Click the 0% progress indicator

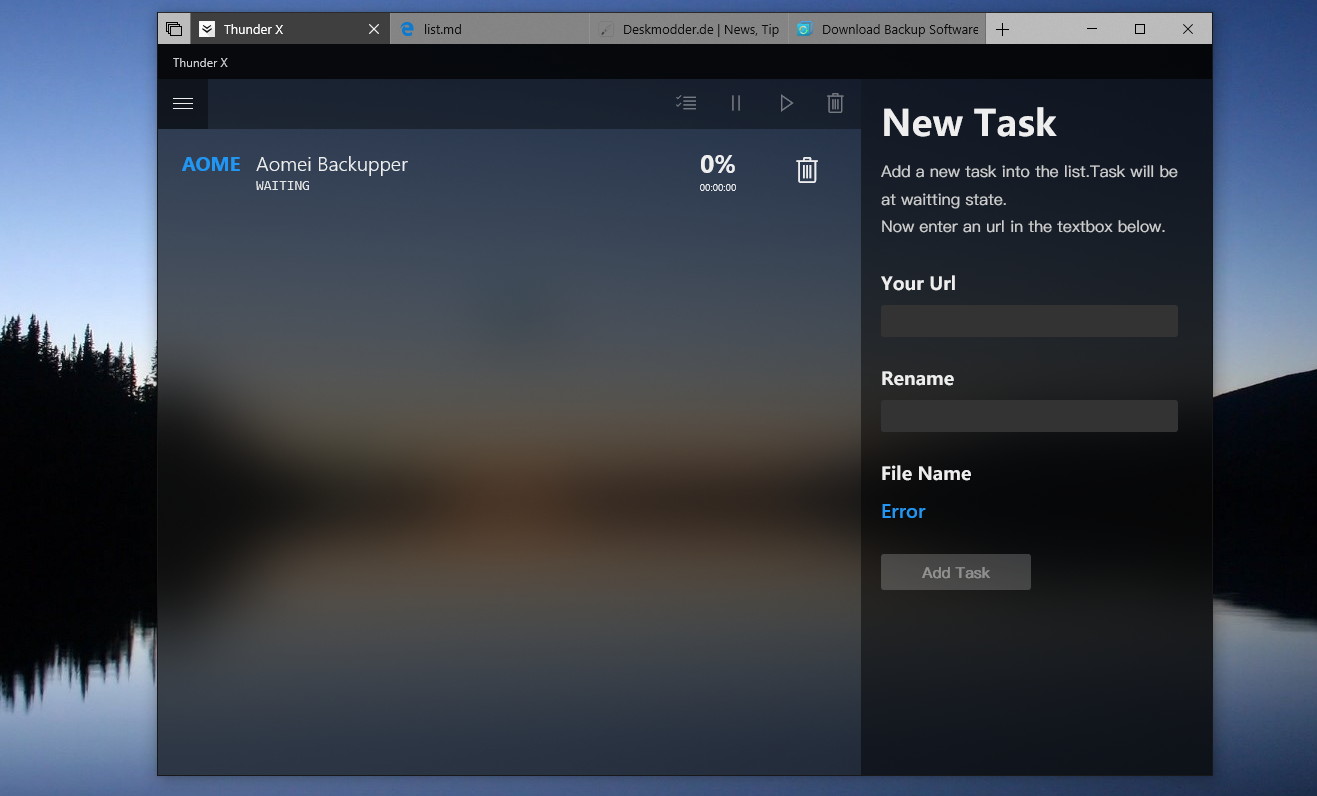717,164
